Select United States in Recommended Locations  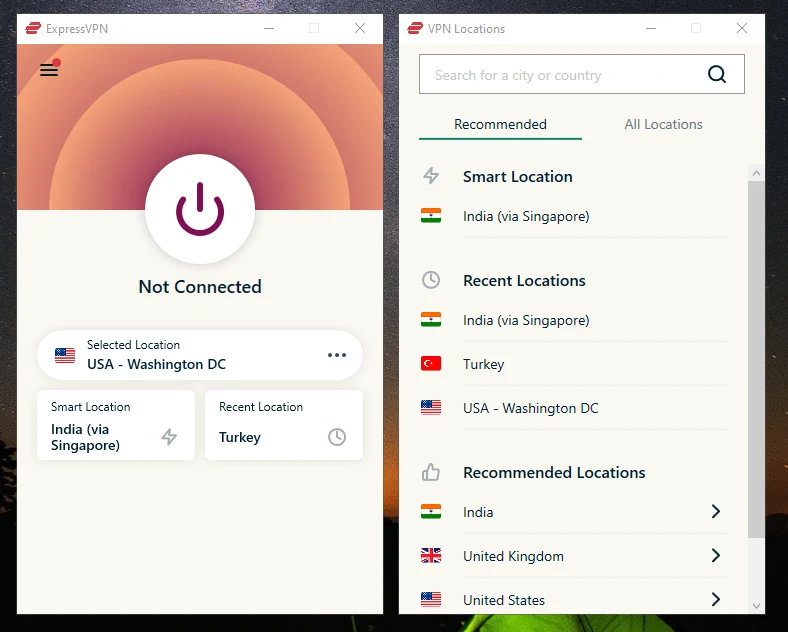point(574,599)
